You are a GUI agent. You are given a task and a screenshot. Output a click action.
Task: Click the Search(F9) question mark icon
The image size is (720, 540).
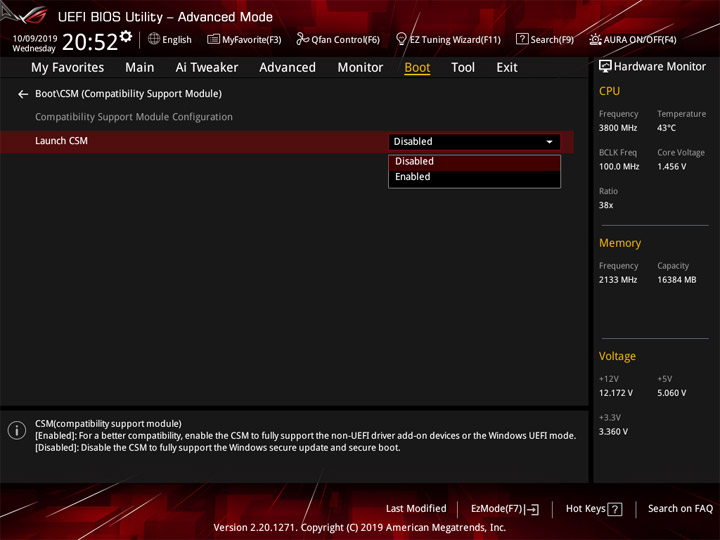(522, 39)
